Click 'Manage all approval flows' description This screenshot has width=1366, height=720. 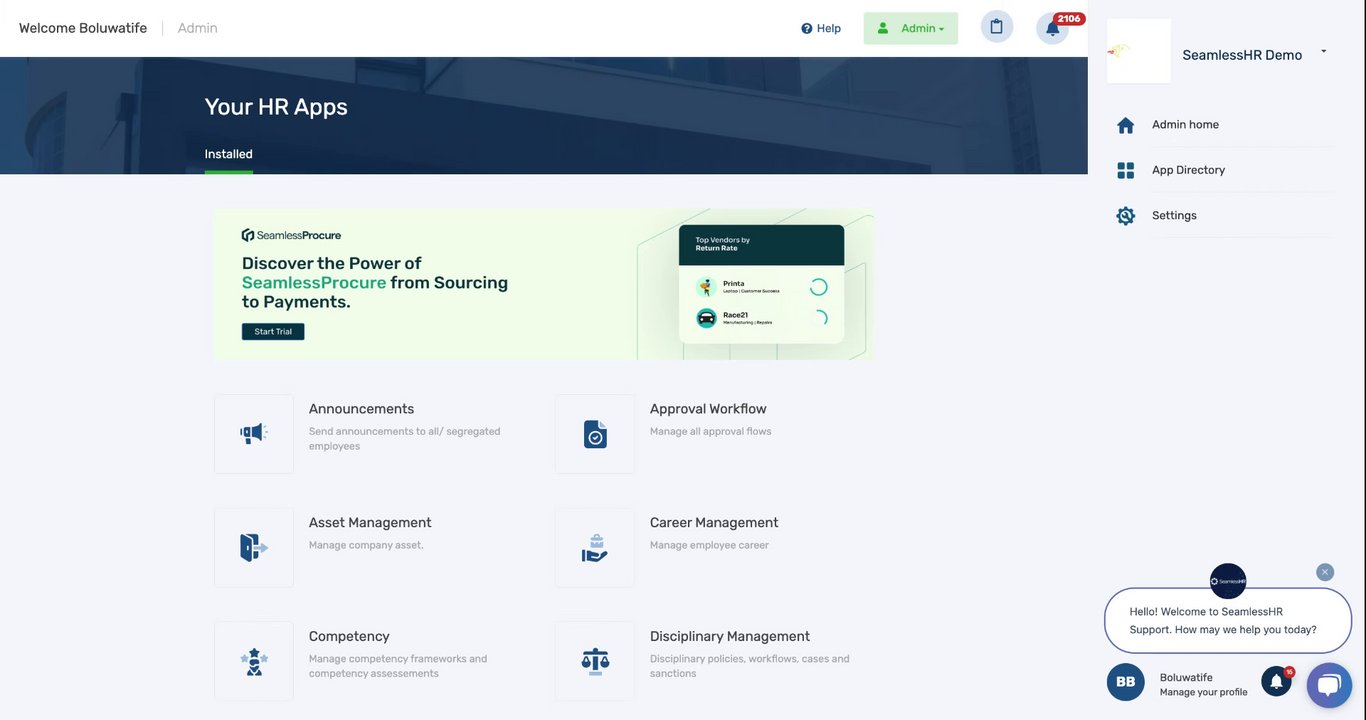tap(711, 432)
